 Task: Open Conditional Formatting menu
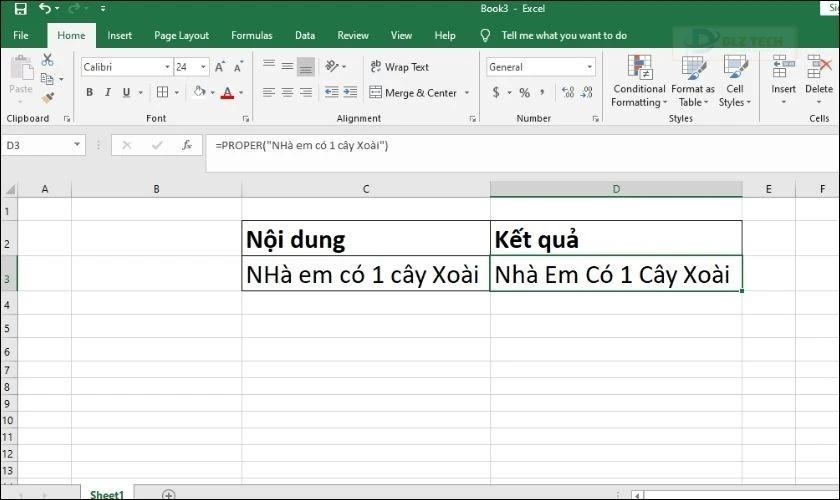[639, 81]
